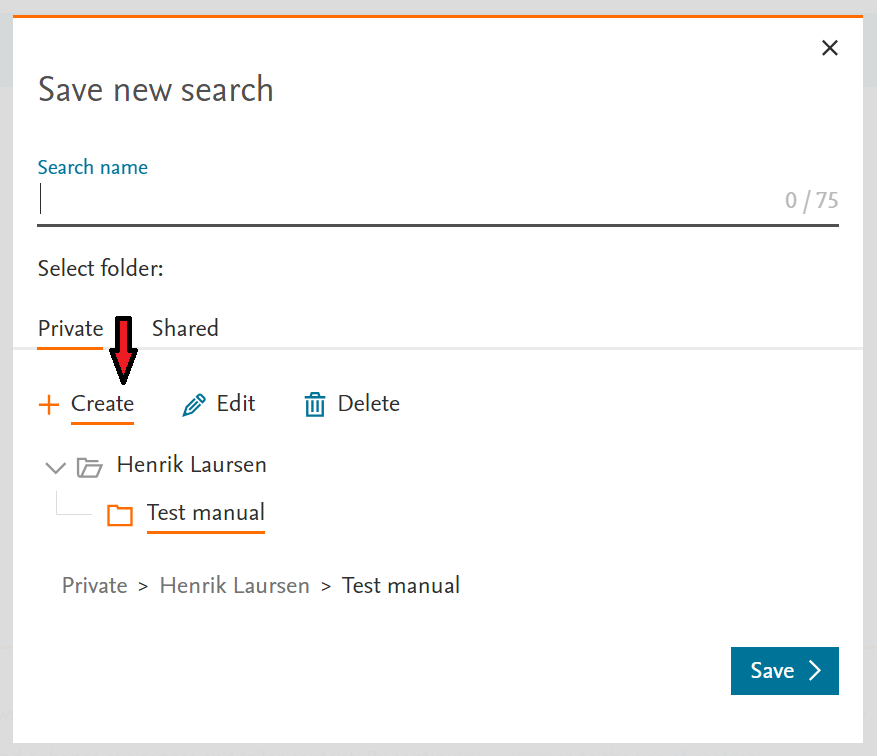Click the Delete folder label
877x756 pixels.
(369, 403)
